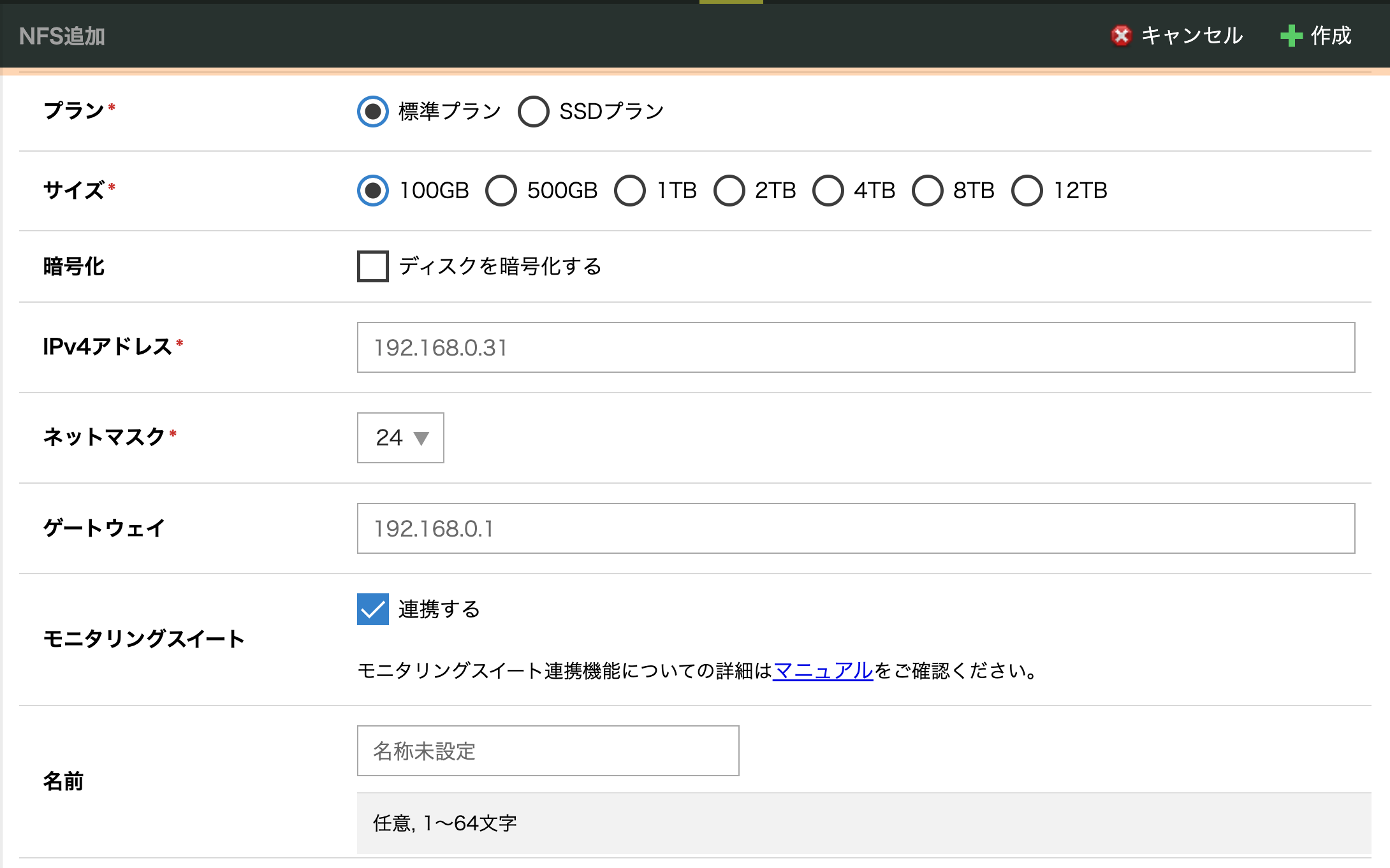The image size is (1390, 868).
Task: Open the ネットマスク 24 dropdown
Action: pos(400,438)
